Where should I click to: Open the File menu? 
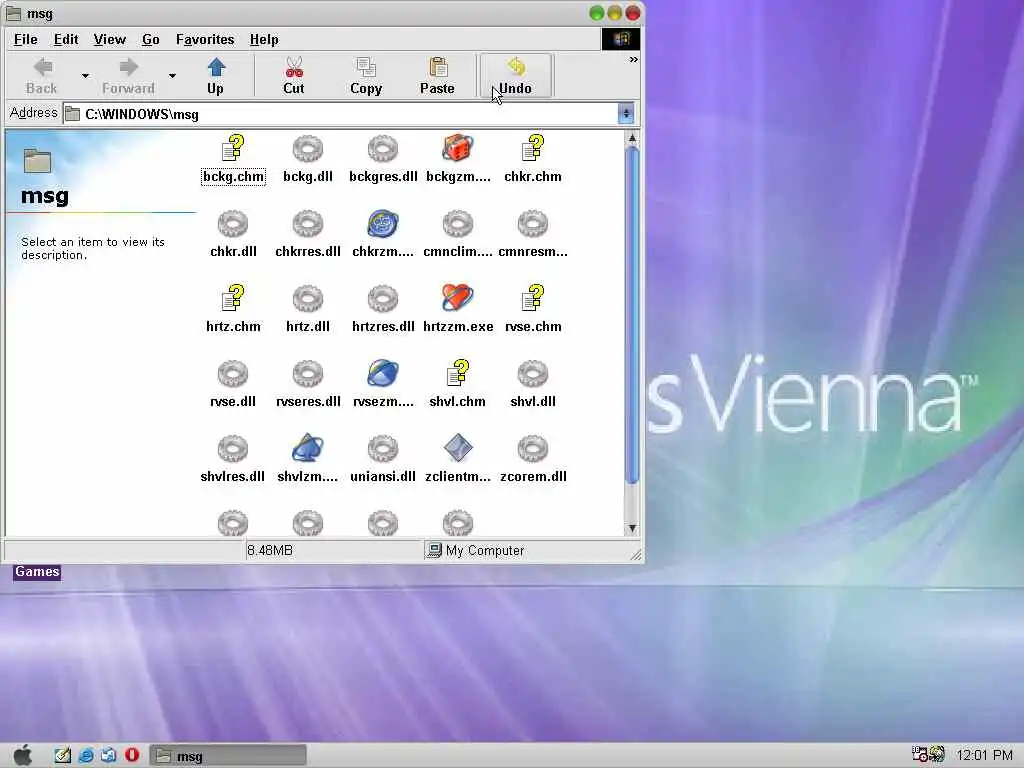tap(25, 40)
